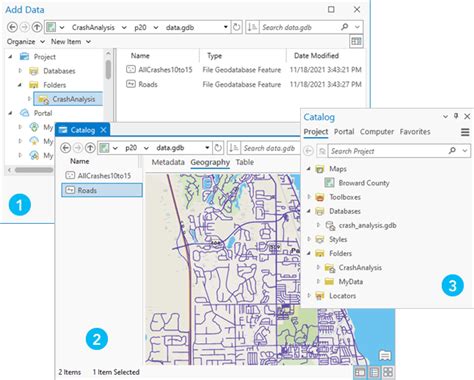Toggle details panel icon in Add Data dialog
Image resolution: width=474 pixels, height=380 pixels.
pyautogui.click(x=356, y=42)
